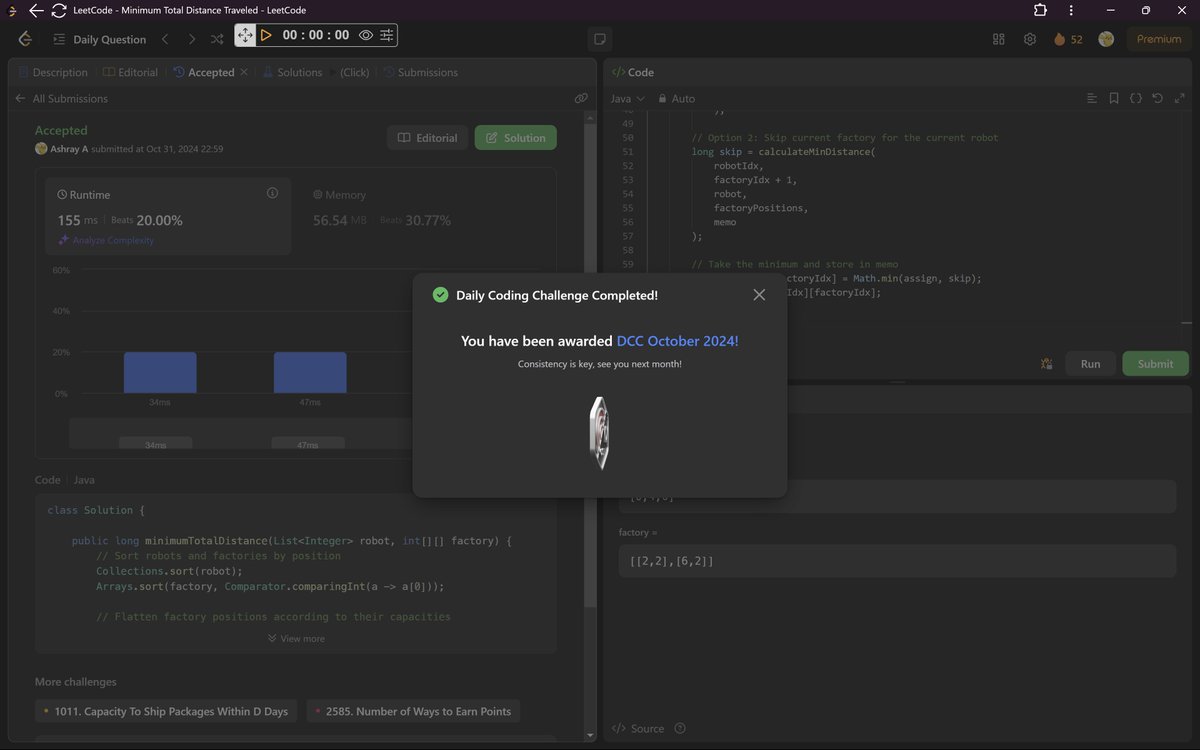Select the Accepted tab
The width and height of the screenshot is (1200, 750).
click(203, 72)
